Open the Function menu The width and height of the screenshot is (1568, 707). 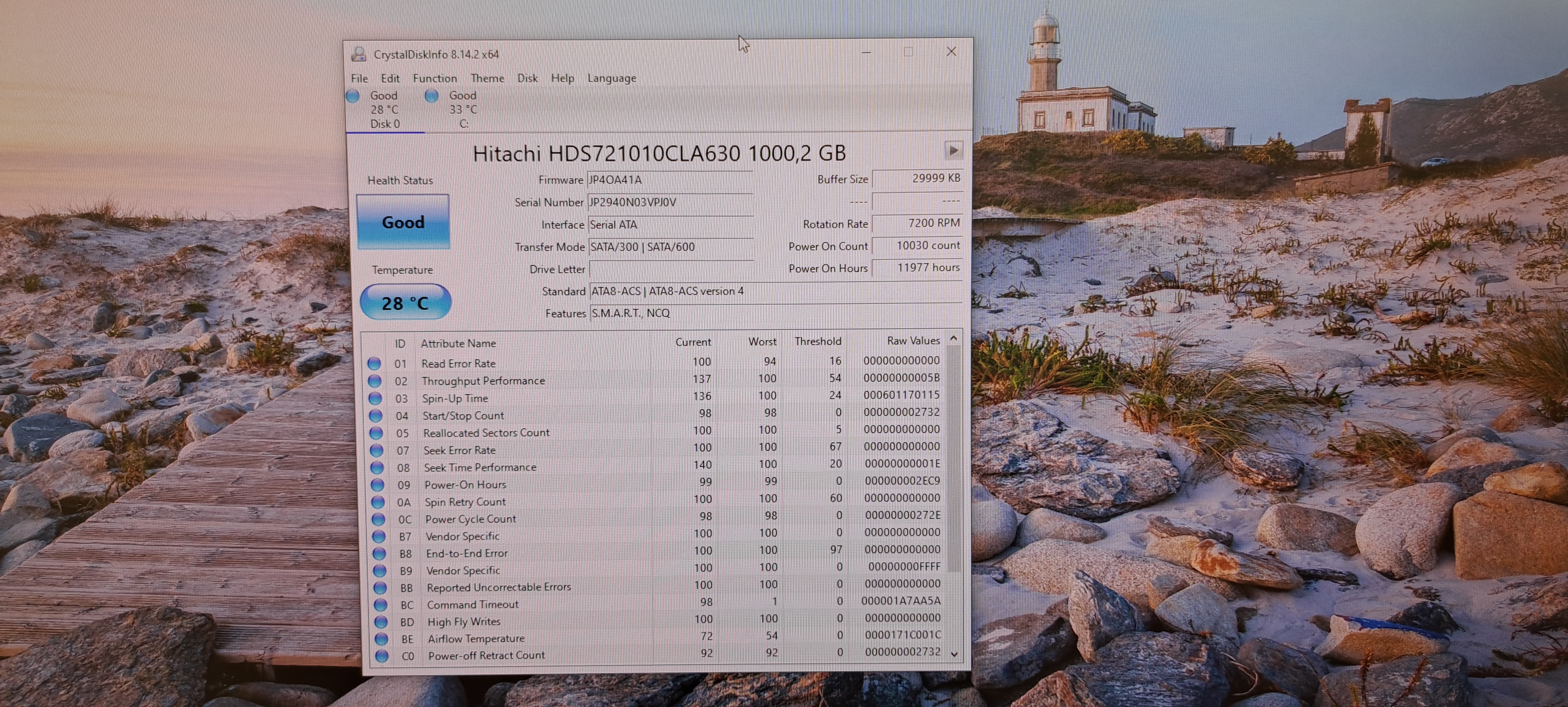(435, 79)
